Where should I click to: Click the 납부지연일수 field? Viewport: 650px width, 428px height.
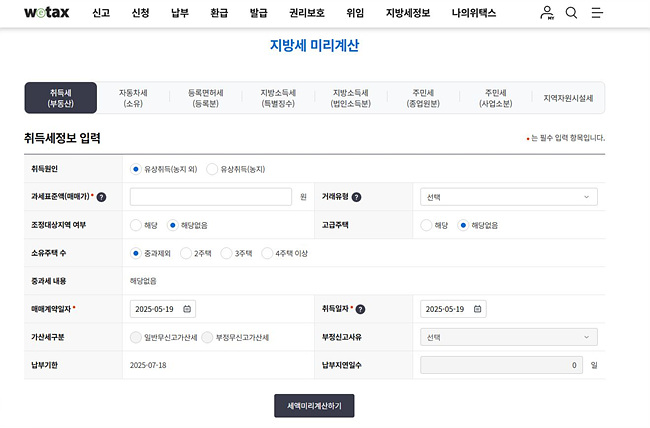(x=501, y=365)
